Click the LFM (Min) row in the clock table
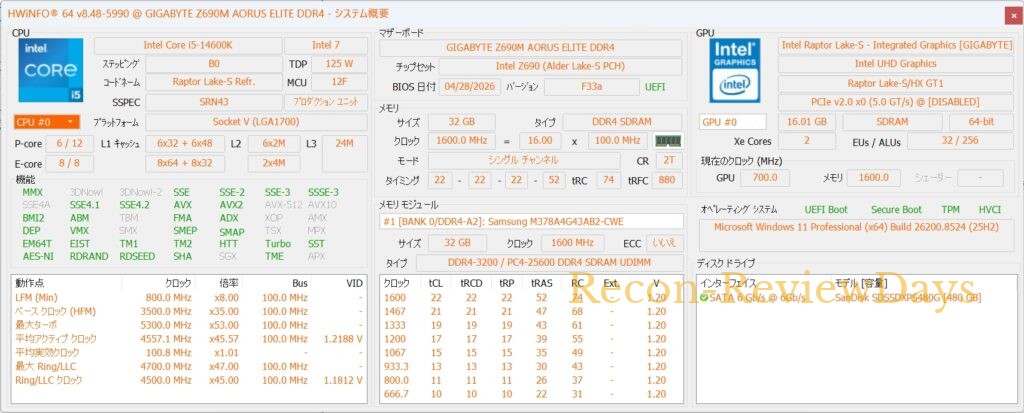This screenshot has height=413, width=1024. (189, 298)
